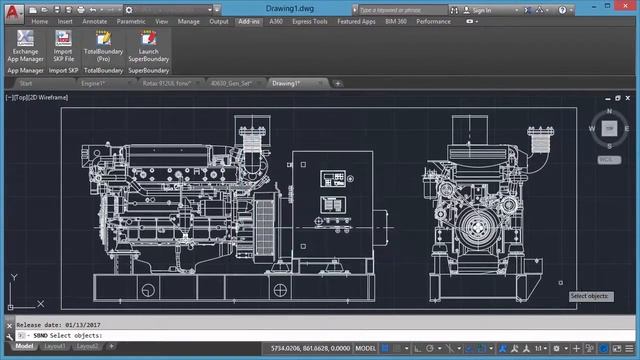Click the command line input field

click(324, 336)
